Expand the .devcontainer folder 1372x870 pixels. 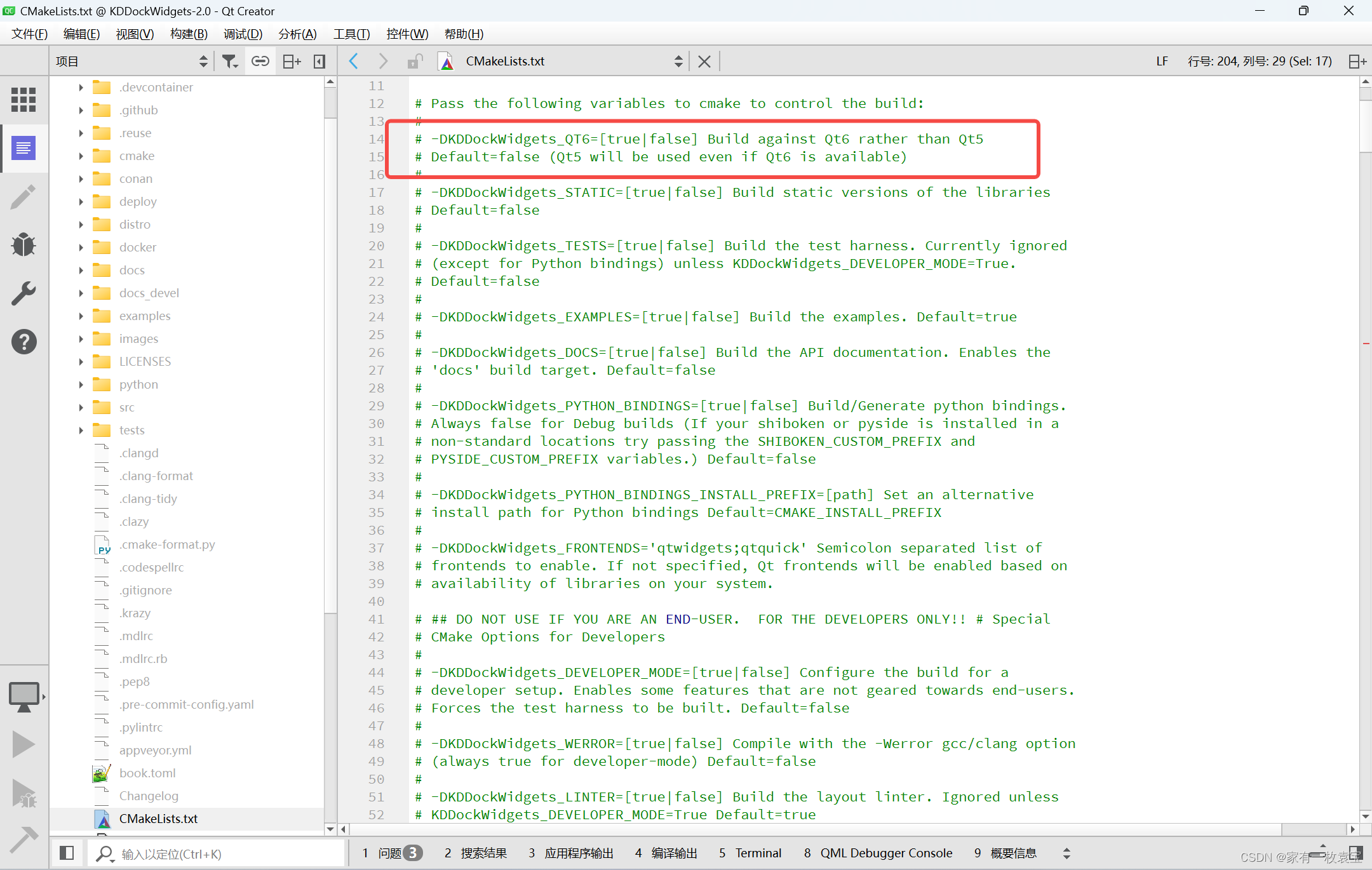point(81,87)
